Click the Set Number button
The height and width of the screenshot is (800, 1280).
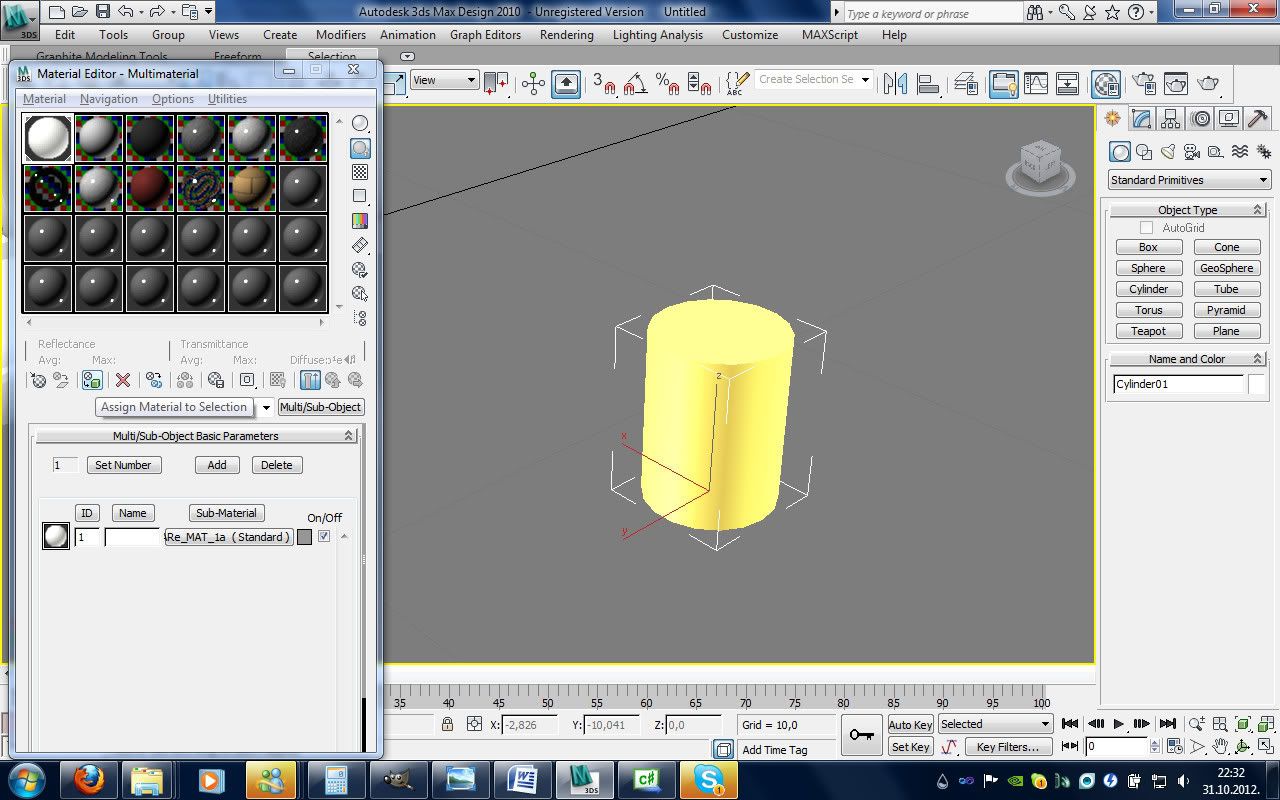point(124,465)
